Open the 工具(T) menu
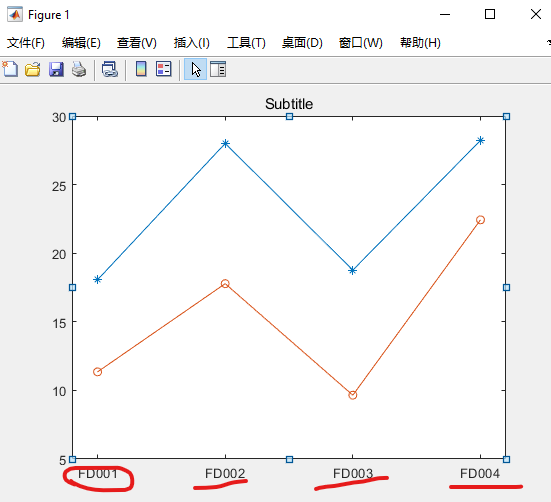The width and height of the screenshot is (551, 502). [x=246, y=43]
